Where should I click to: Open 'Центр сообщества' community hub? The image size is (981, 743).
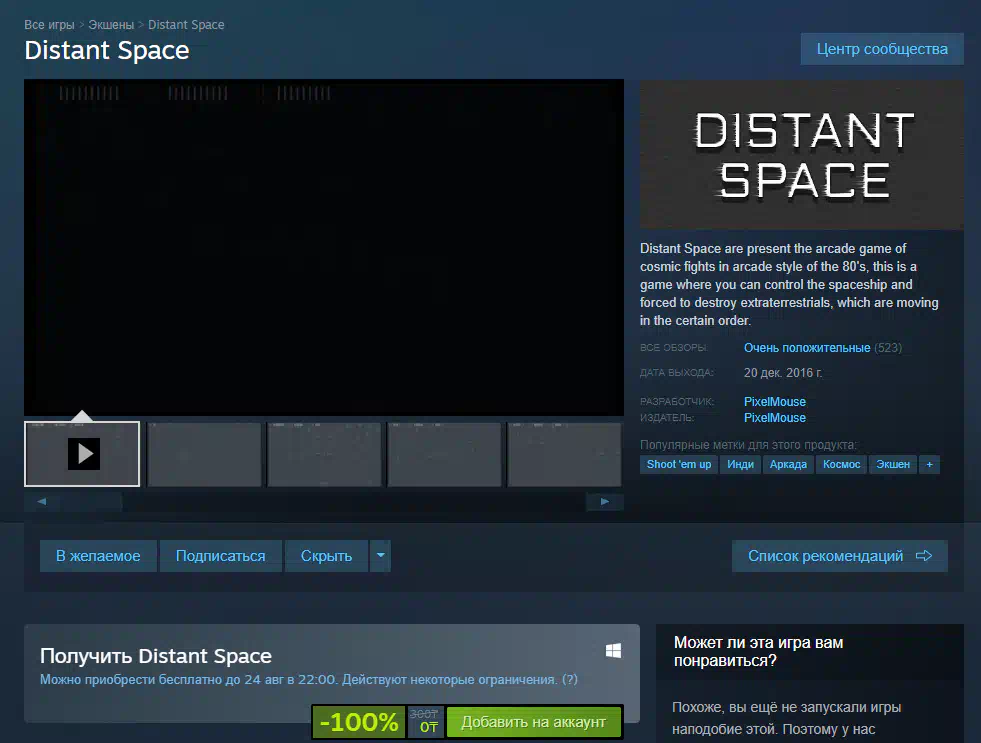tap(882, 49)
